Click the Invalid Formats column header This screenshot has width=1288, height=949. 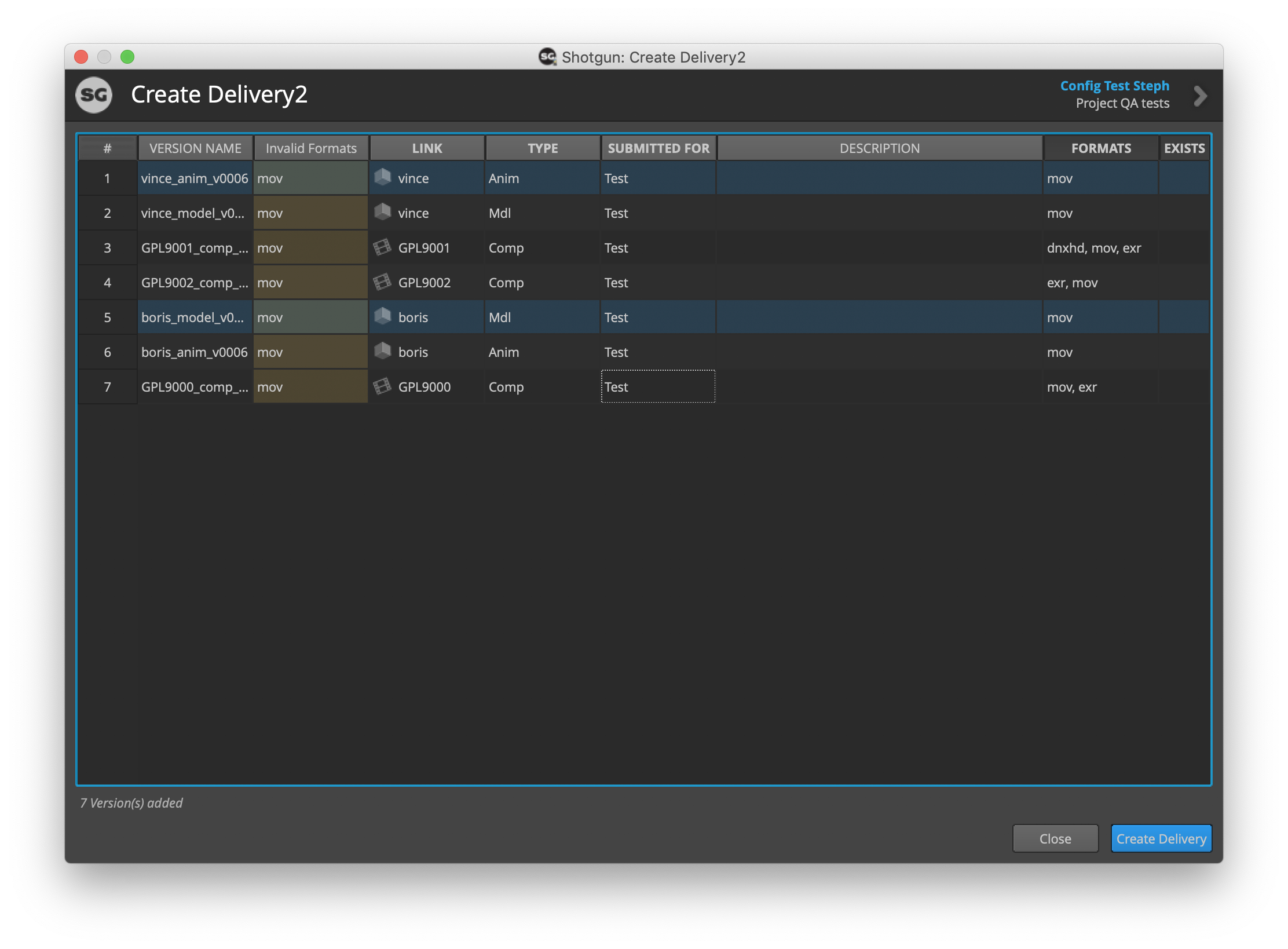[311, 148]
